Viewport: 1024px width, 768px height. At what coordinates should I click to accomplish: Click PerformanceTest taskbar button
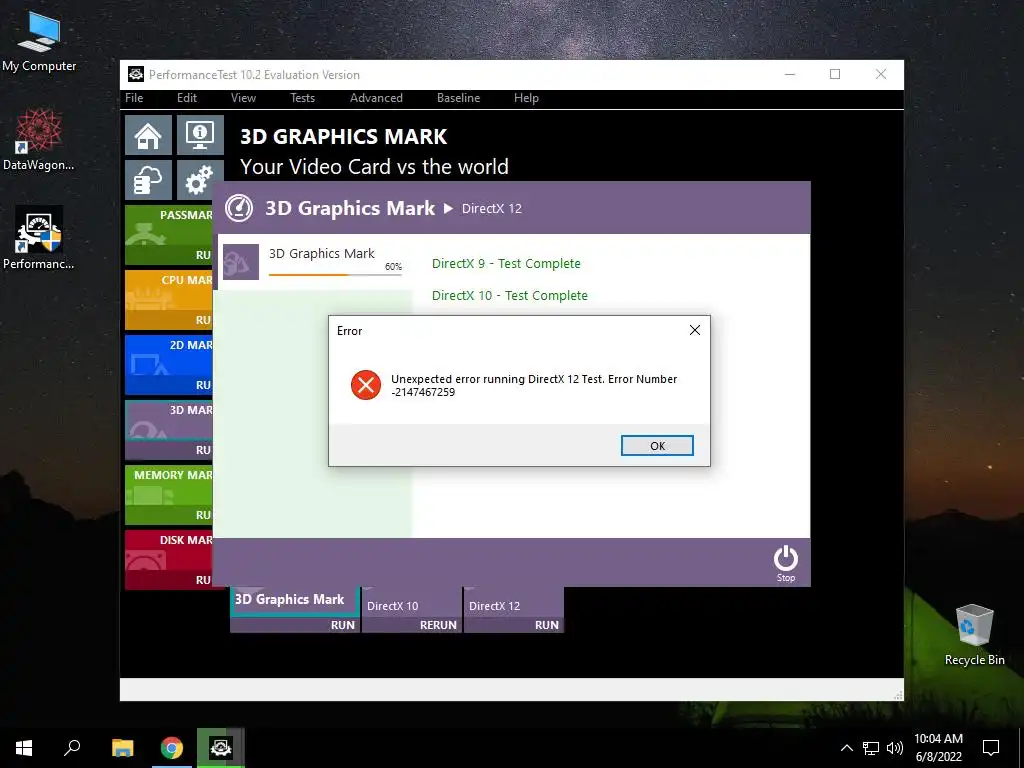point(221,748)
